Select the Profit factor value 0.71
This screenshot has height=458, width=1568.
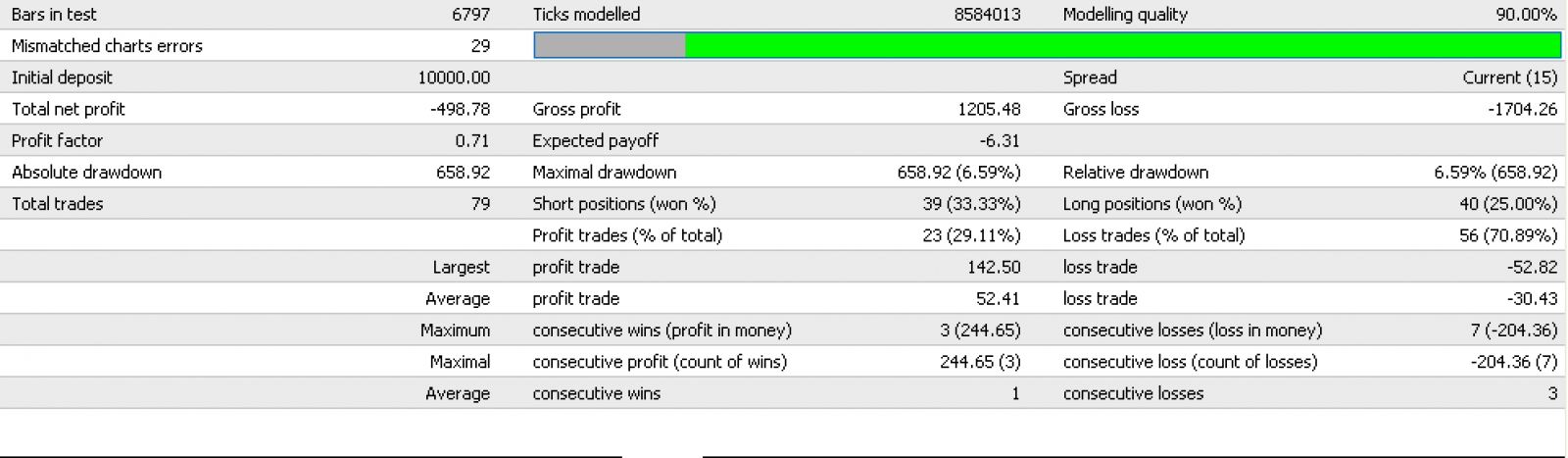coord(472,140)
